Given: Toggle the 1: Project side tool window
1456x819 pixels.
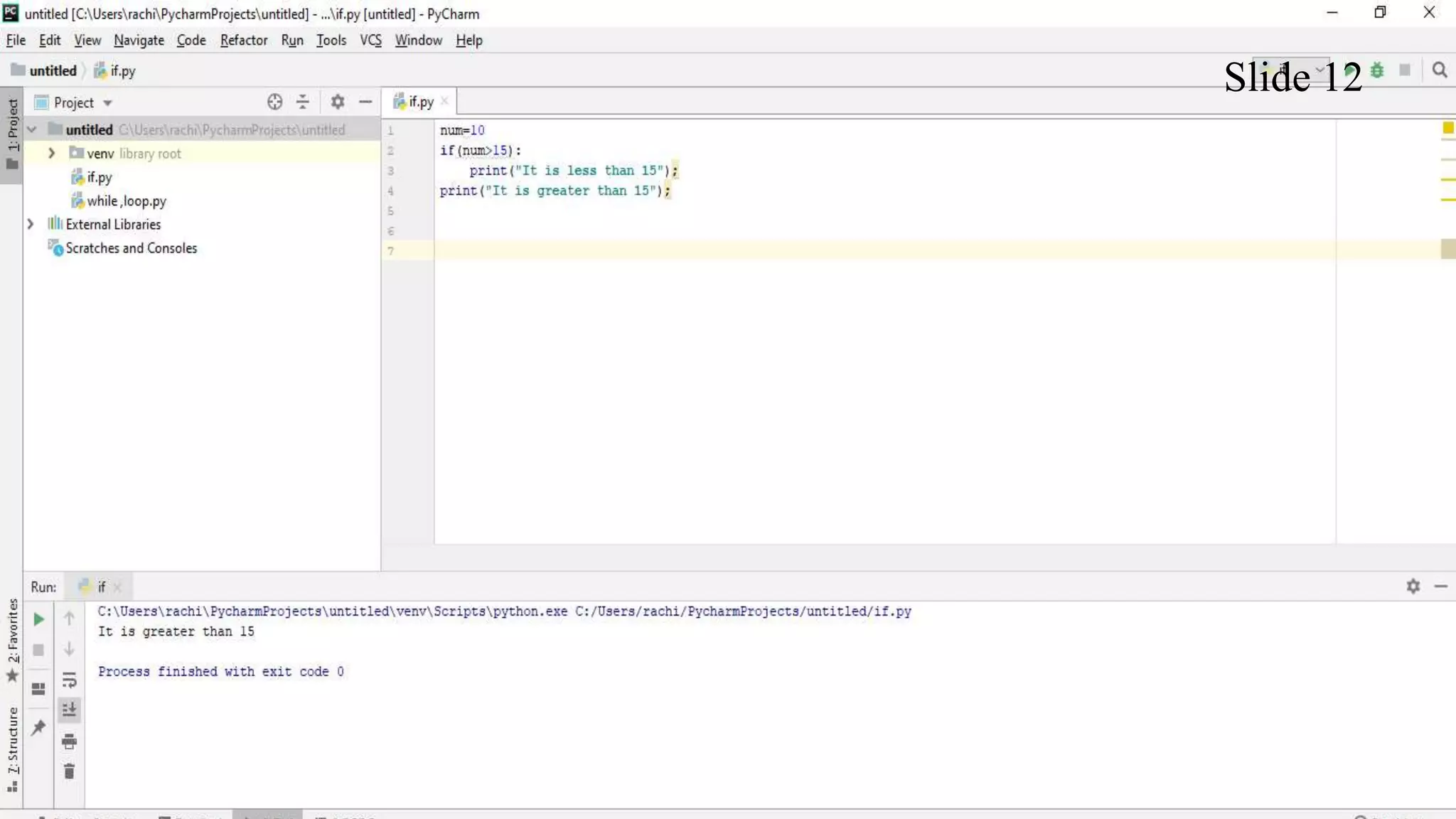Looking at the screenshot, I should tap(11, 135).
